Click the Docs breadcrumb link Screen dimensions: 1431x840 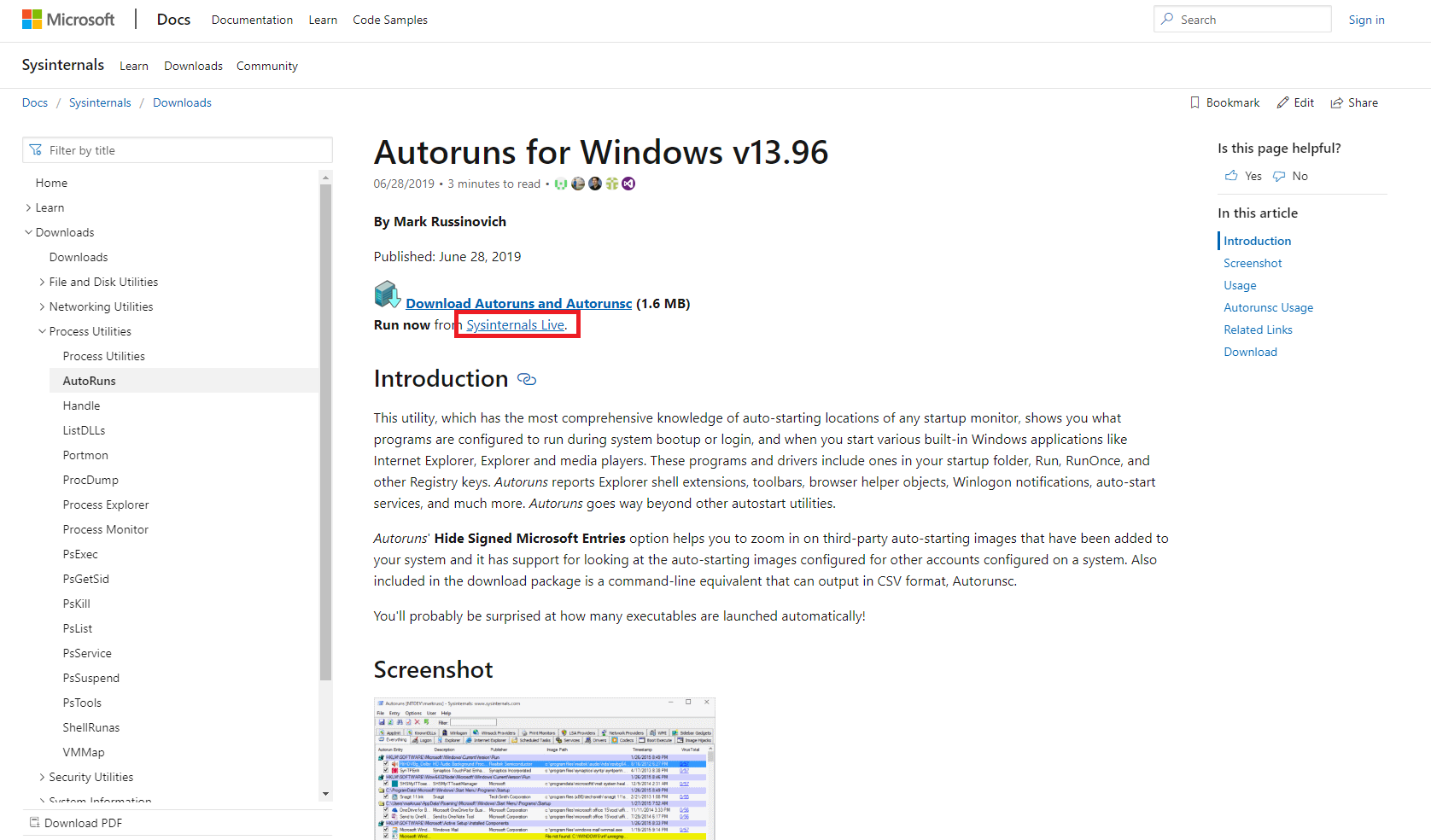[x=35, y=102]
